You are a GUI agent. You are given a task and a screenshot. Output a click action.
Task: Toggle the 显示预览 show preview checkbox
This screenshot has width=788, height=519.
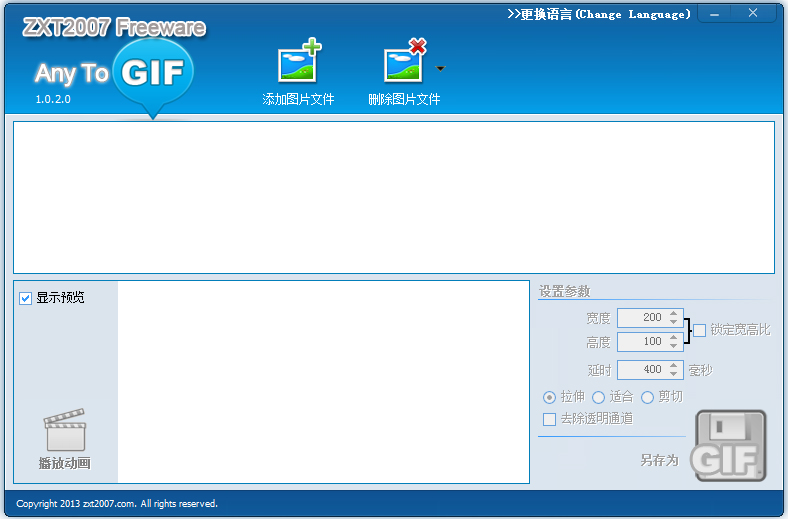pos(26,298)
